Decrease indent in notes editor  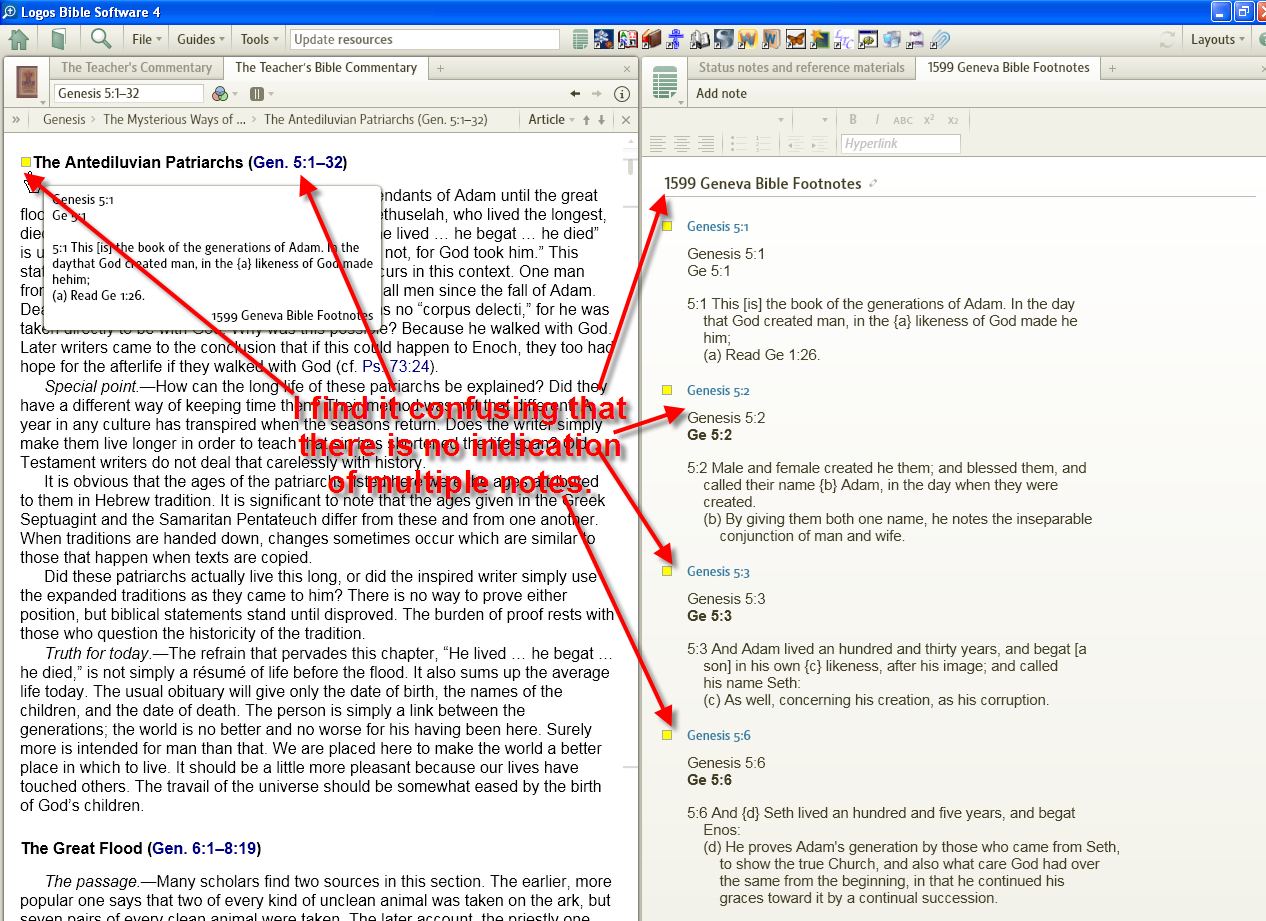pyautogui.click(x=796, y=144)
